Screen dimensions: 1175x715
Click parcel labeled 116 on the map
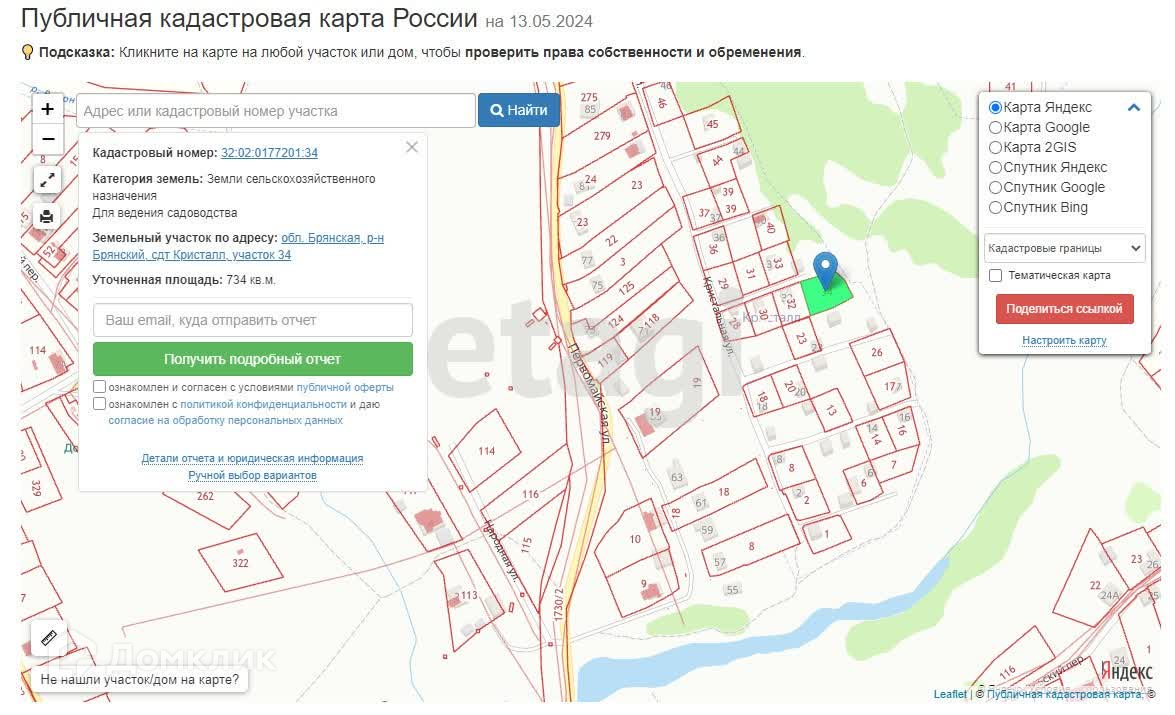(x=531, y=494)
